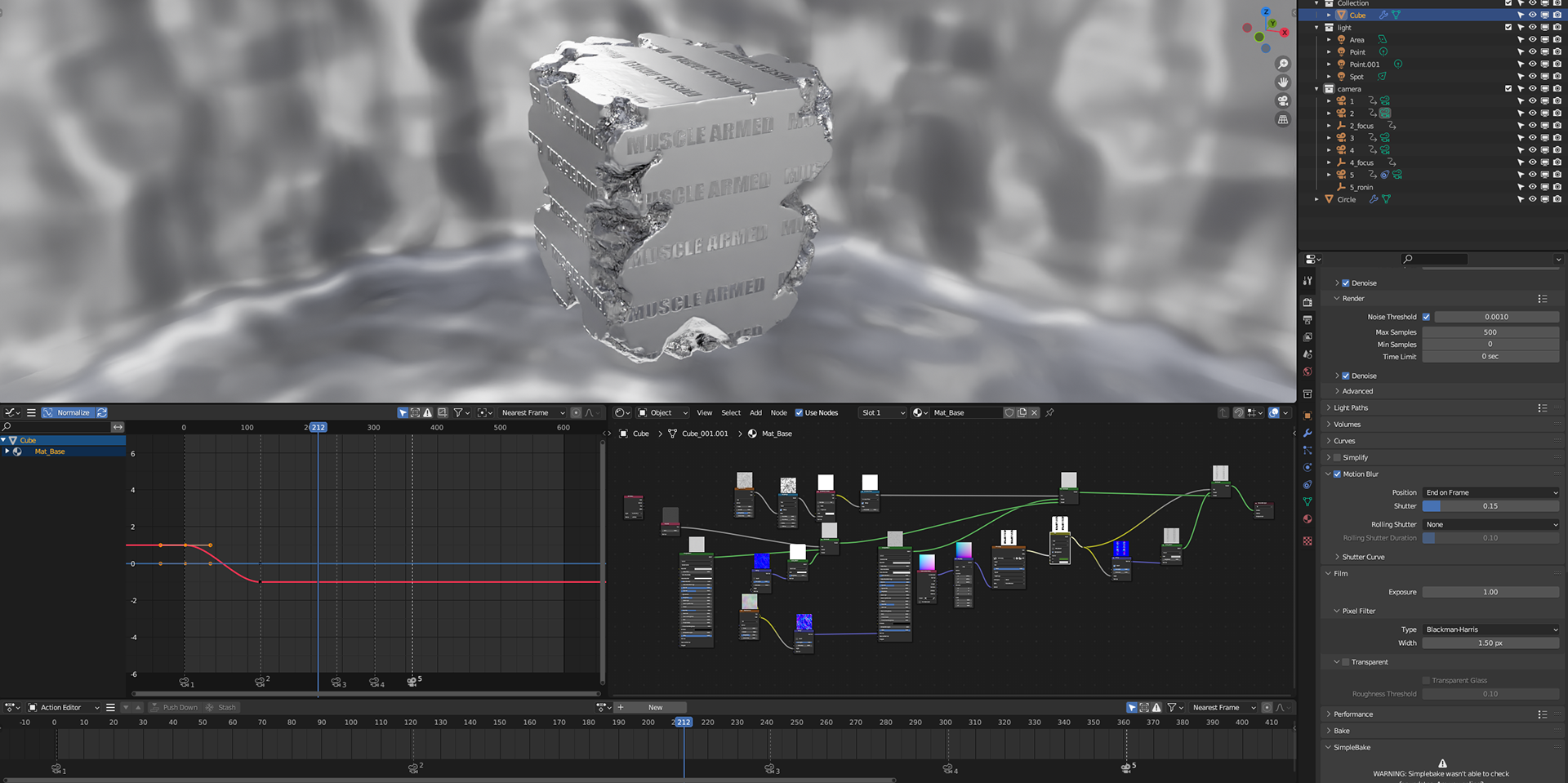Image resolution: width=1568 pixels, height=783 pixels.
Task: Expand the Shutter Curve subpanel
Action: 1363,557
